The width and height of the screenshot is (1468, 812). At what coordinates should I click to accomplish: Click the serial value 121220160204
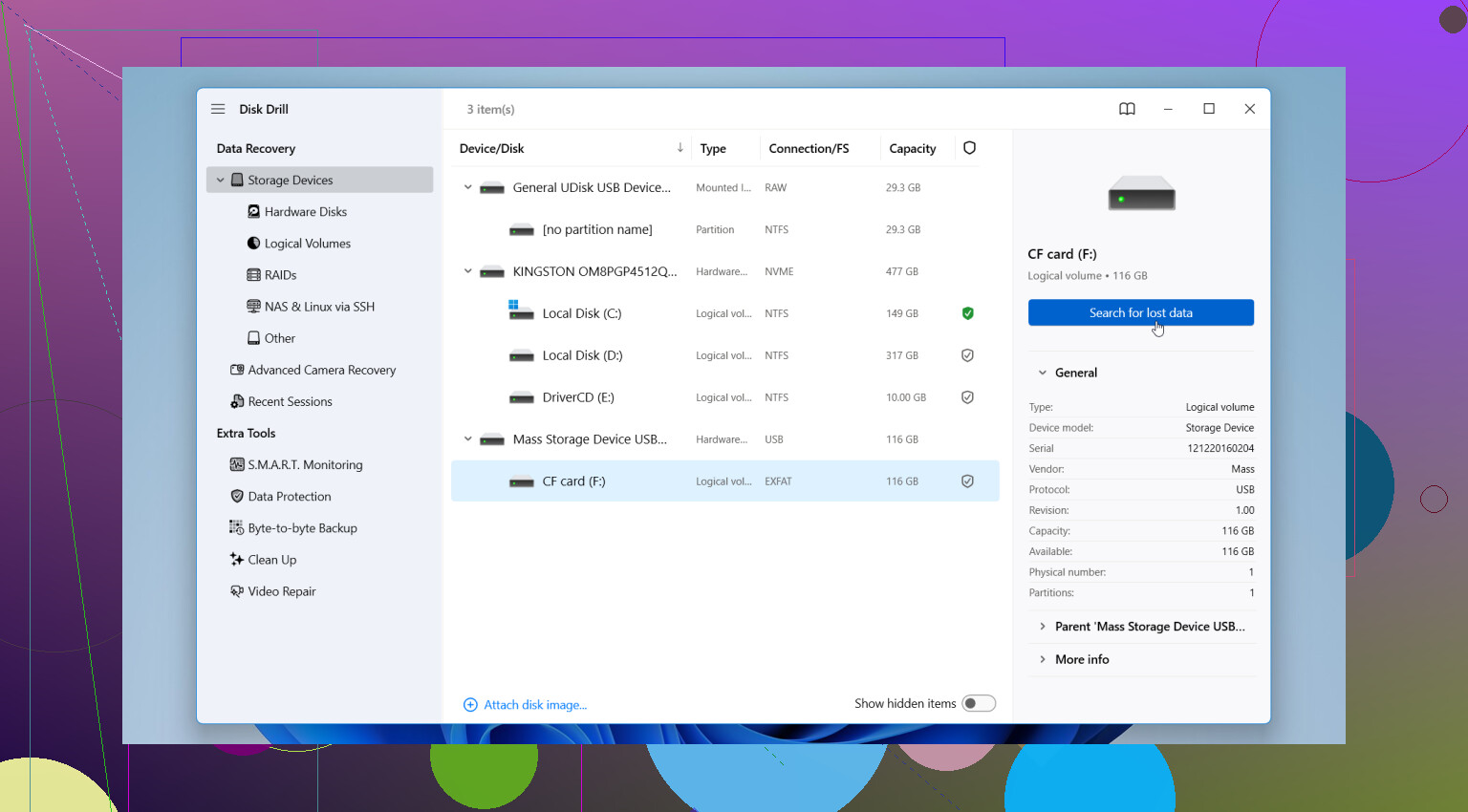click(x=1220, y=448)
